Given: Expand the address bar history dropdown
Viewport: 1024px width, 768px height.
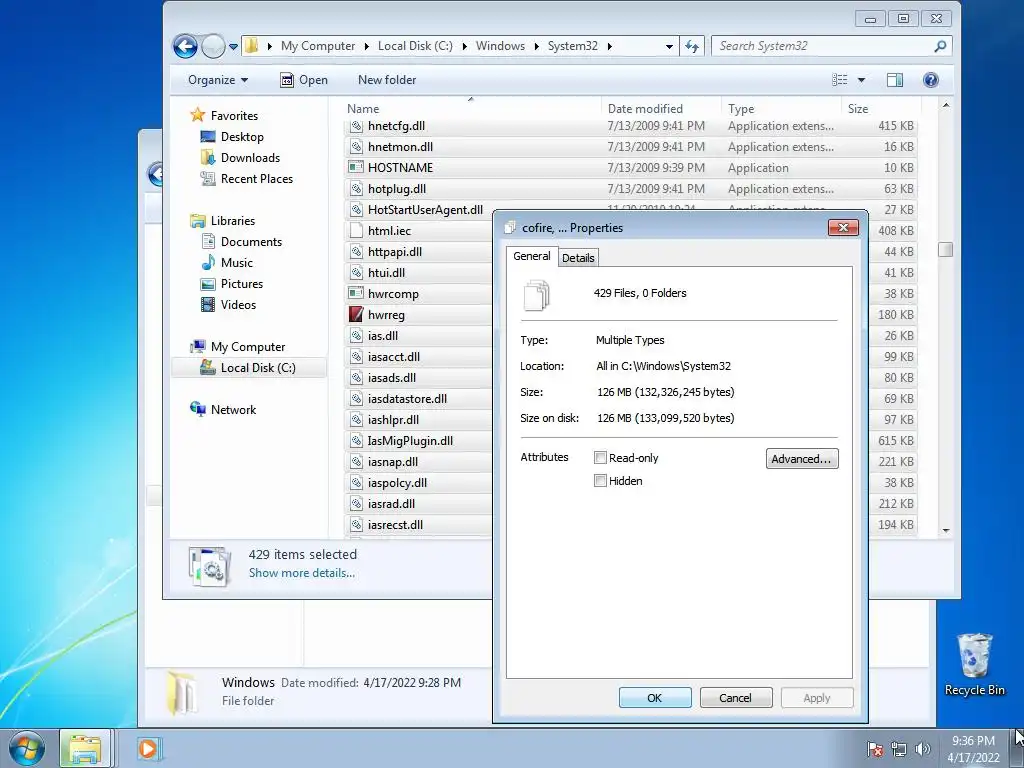Looking at the screenshot, I should coord(669,46).
